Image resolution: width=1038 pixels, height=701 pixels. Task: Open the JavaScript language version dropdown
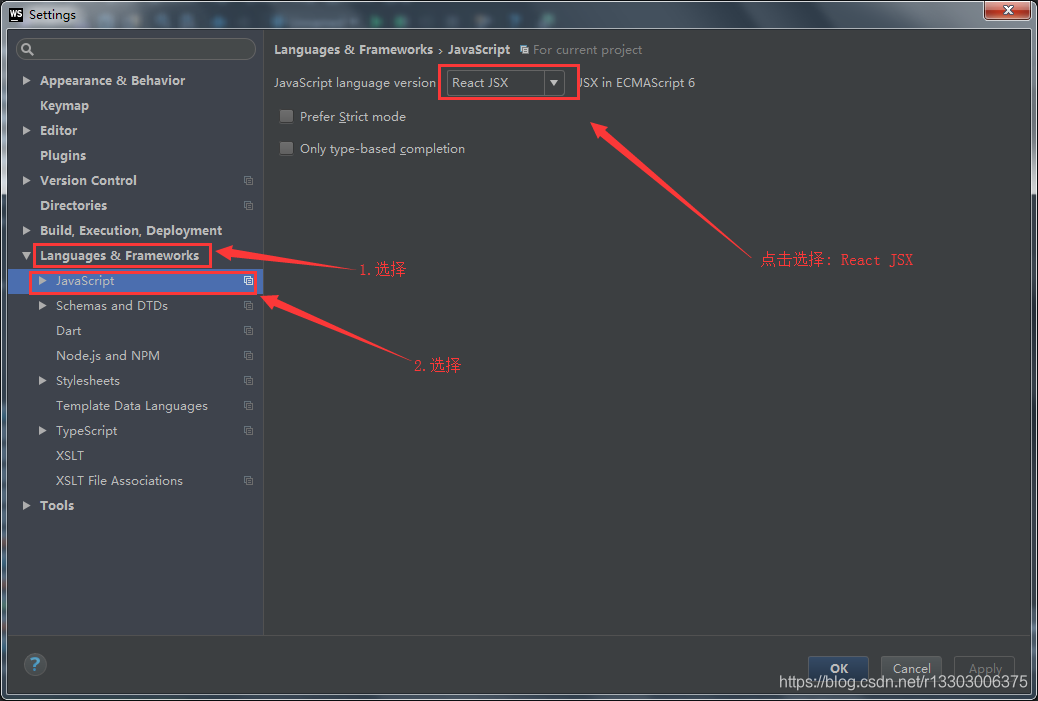pyautogui.click(x=555, y=83)
